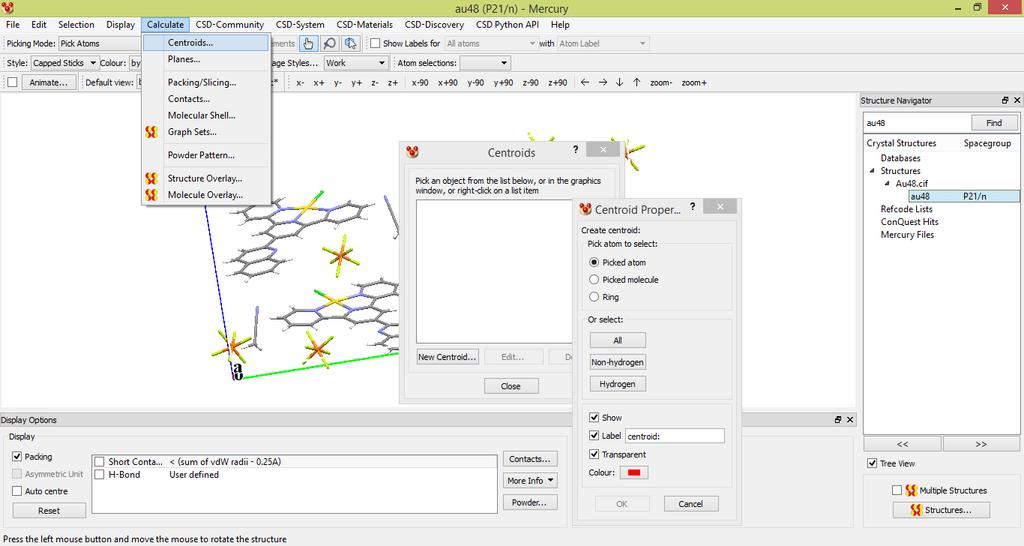Select the Ring radio button
This screenshot has width=1024, height=546.
[x=594, y=297]
